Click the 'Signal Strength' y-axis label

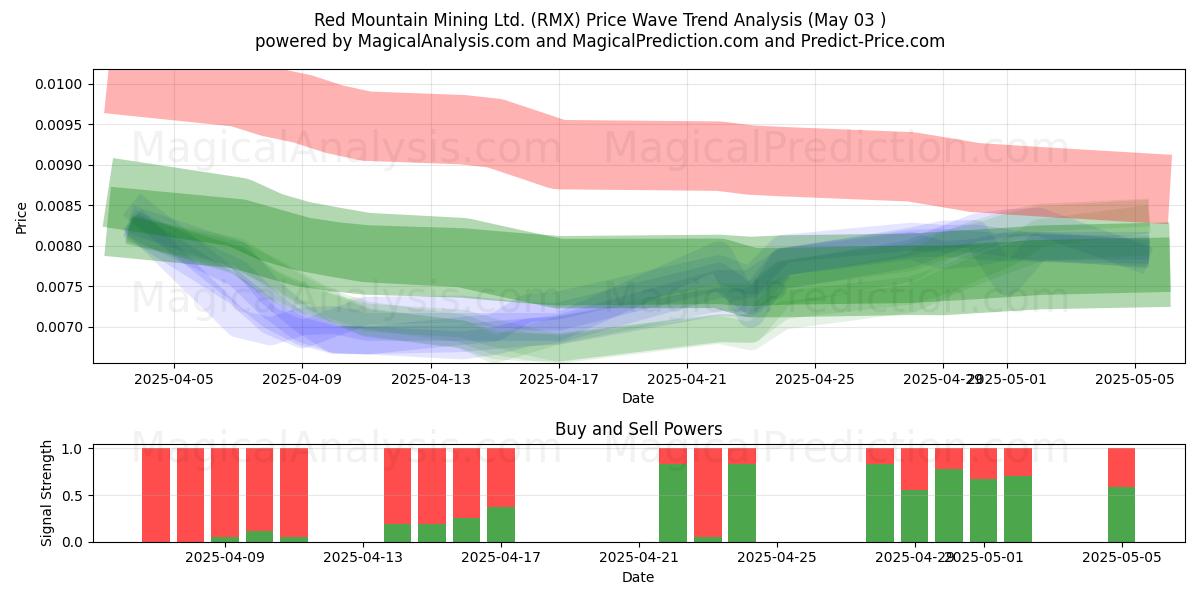pos(47,495)
